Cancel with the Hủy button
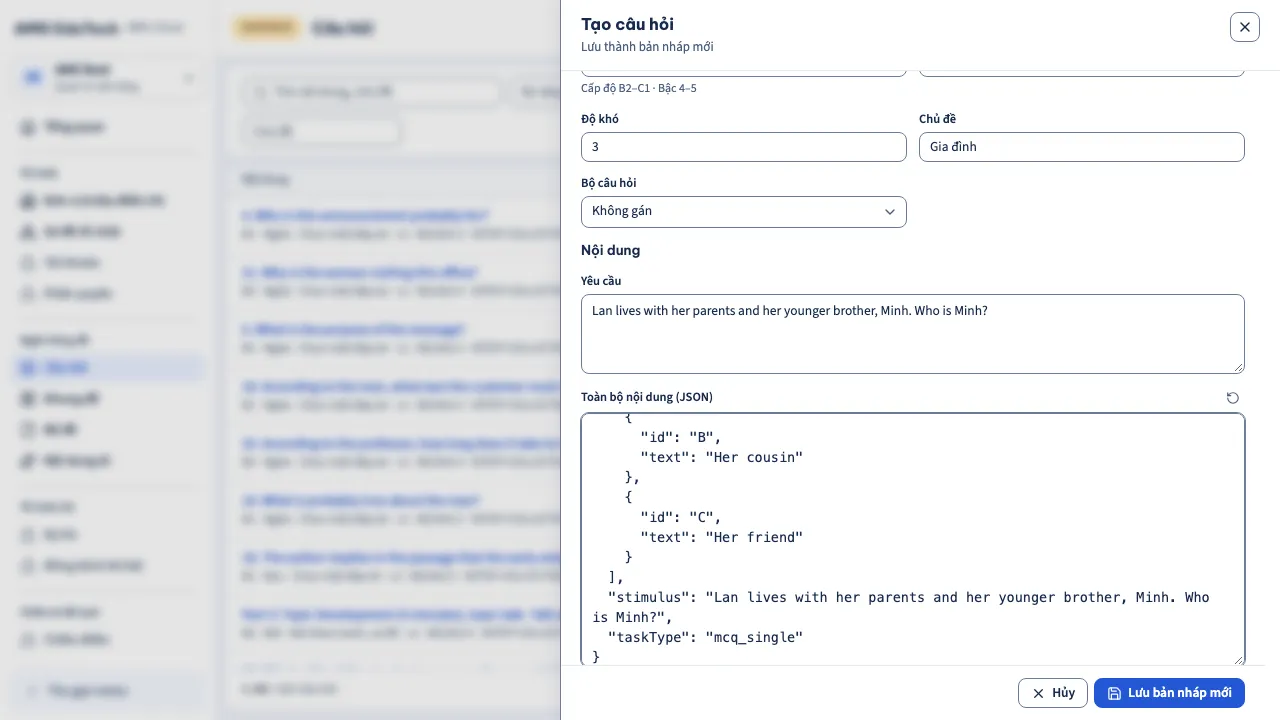 [x=1053, y=693]
